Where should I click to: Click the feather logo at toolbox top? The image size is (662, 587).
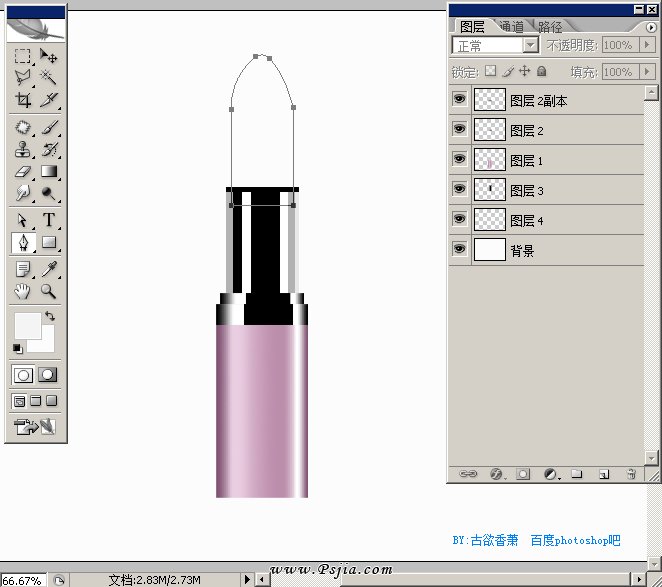tap(35, 30)
